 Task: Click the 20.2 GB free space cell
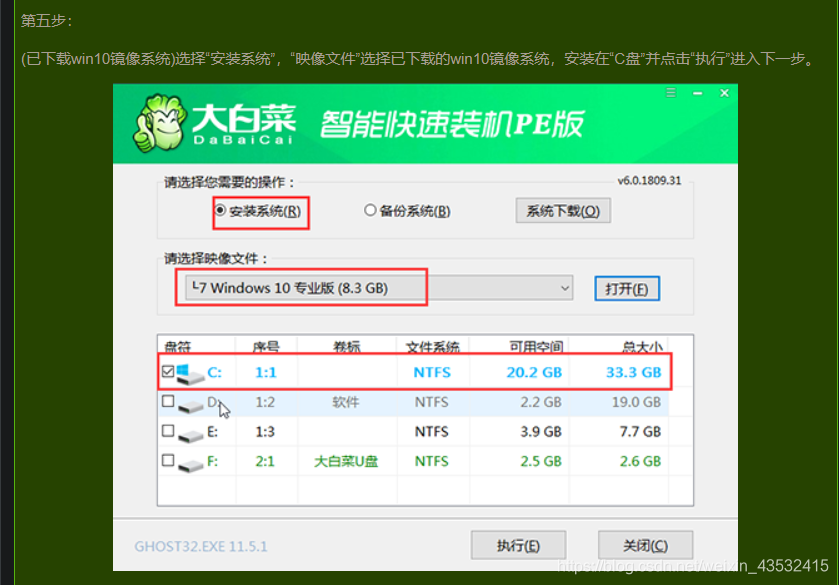[x=534, y=372]
